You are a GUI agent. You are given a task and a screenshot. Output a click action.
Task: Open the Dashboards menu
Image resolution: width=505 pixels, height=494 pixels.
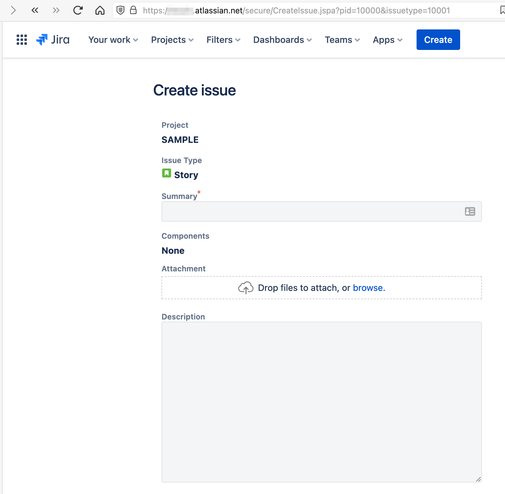(x=282, y=40)
